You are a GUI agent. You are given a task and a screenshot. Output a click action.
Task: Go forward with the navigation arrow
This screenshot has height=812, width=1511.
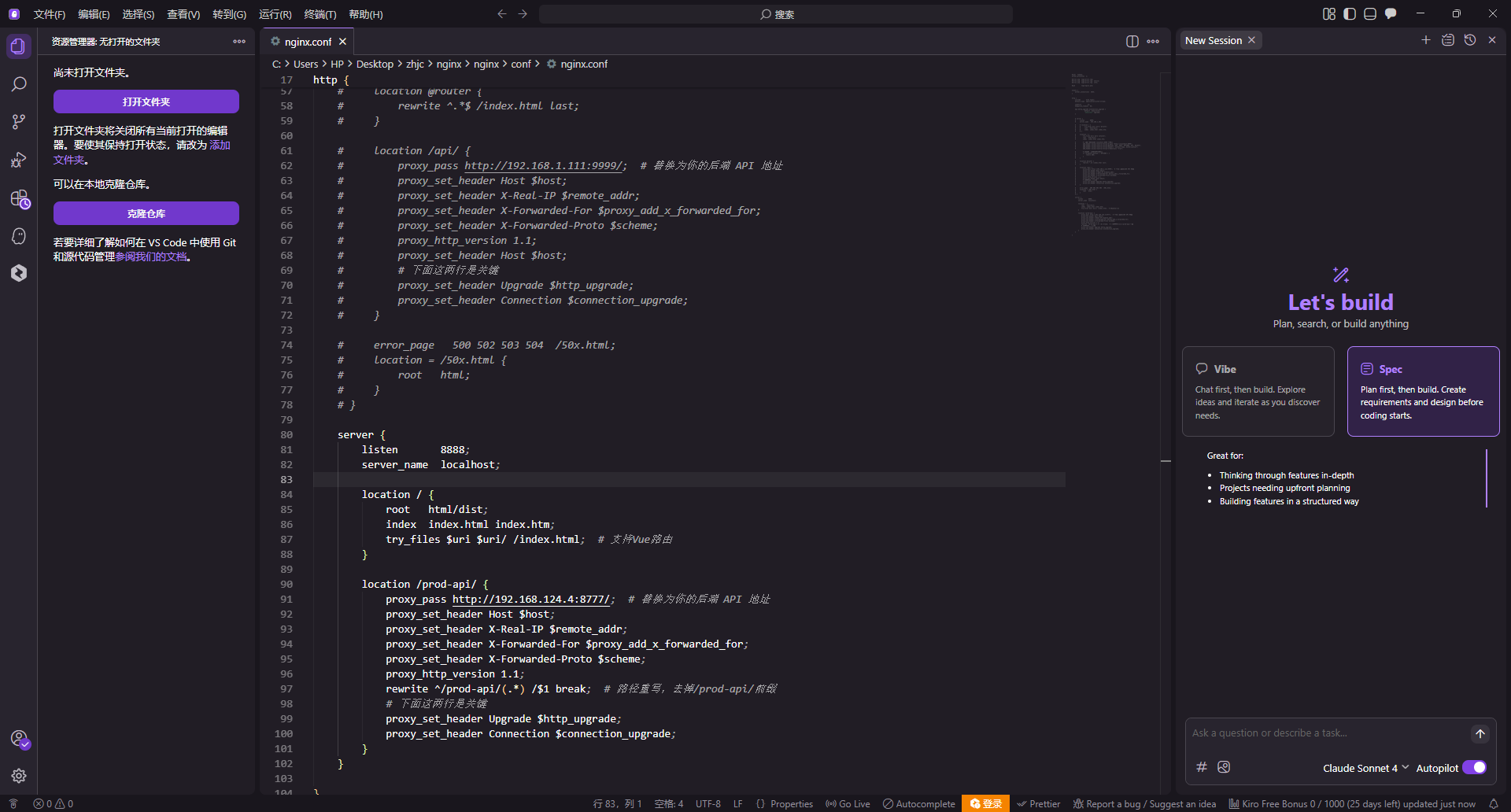tap(523, 14)
